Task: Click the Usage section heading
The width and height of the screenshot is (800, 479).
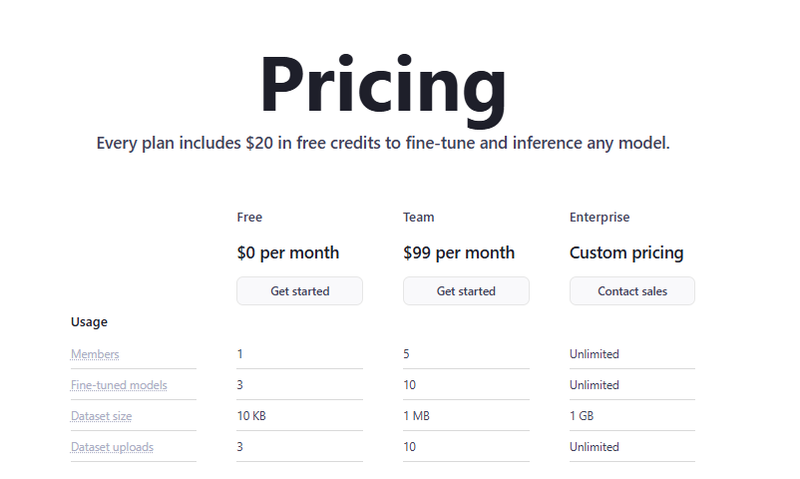Action: [89, 322]
